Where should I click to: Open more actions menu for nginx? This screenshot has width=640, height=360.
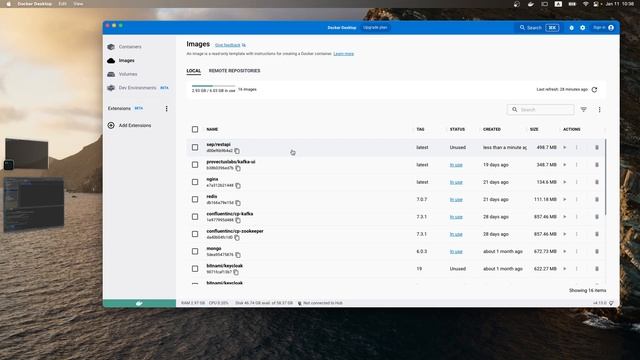(x=577, y=182)
